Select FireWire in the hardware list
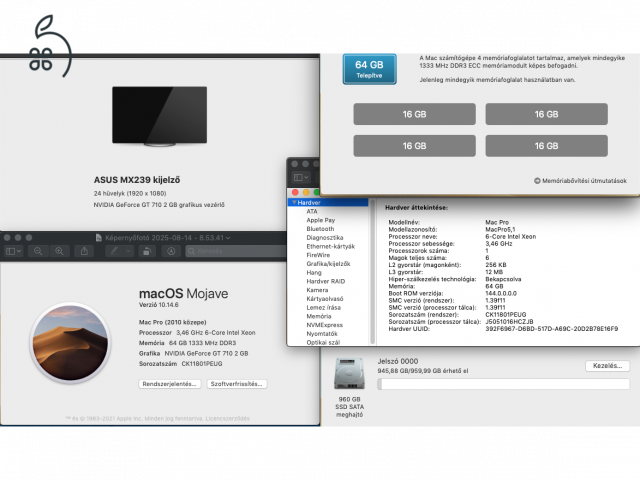 coord(318,255)
